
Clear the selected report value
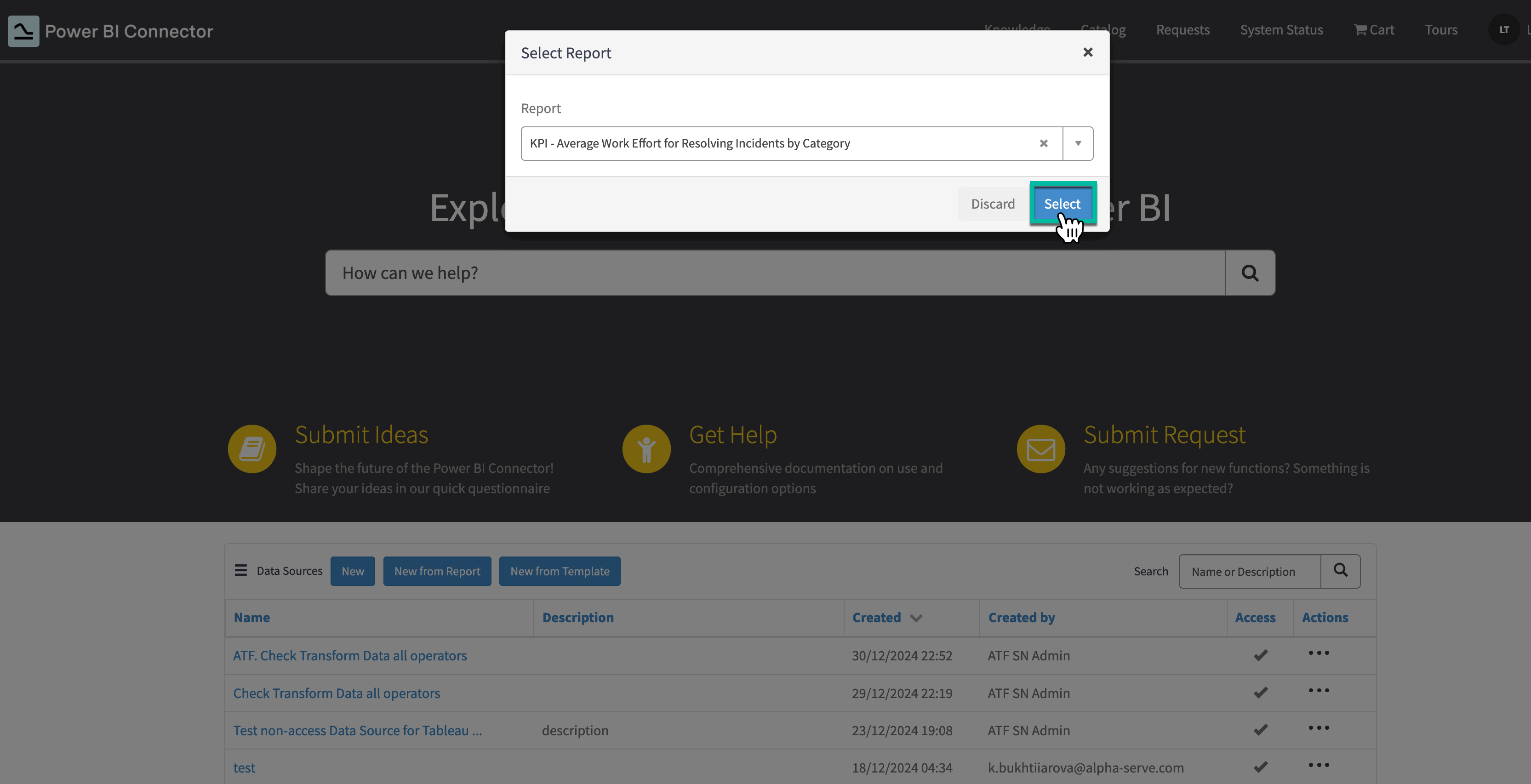coord(1043,143)
